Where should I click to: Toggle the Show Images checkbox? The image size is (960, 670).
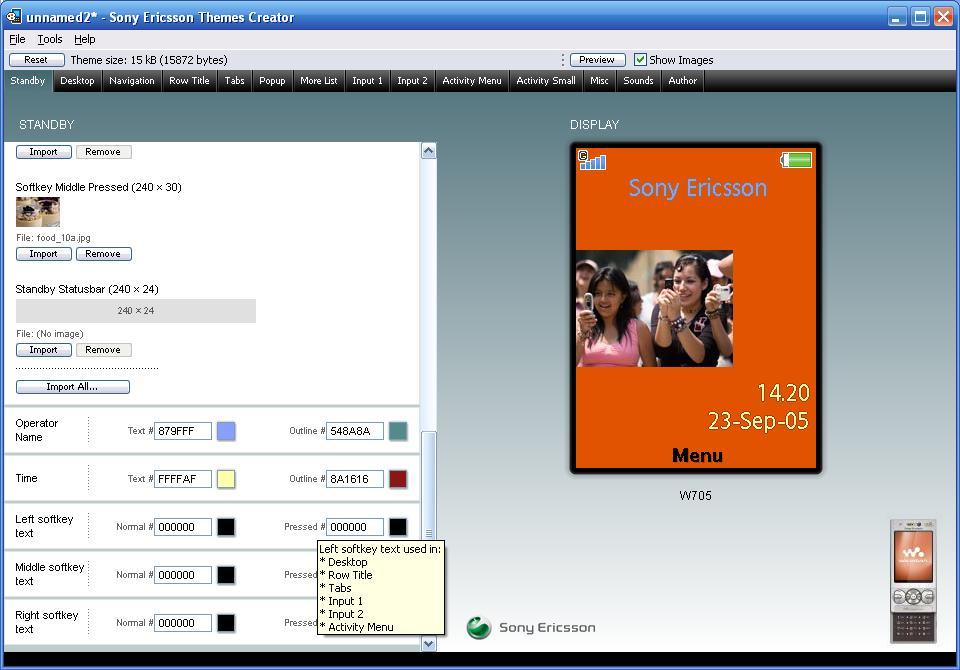[x=640, y=60]
